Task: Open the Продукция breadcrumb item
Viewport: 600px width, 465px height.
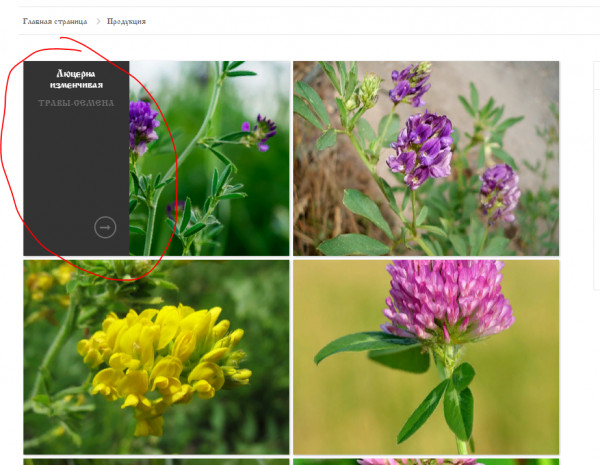Action: pos(126,21)
